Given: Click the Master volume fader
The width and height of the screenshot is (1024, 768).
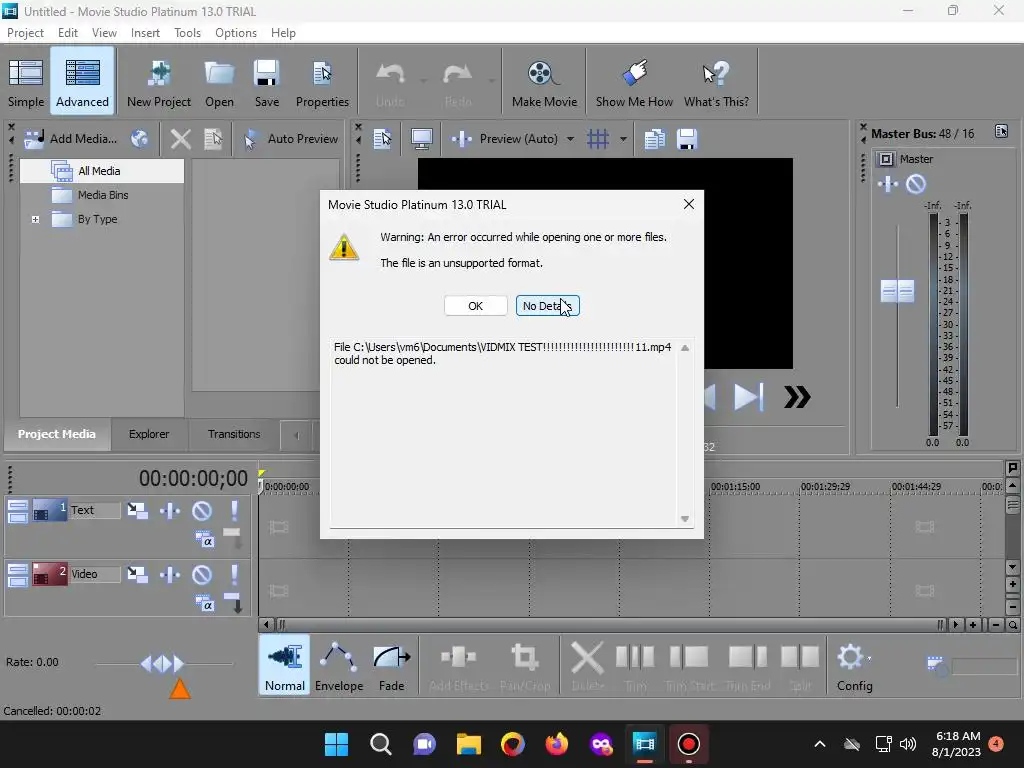Looking at the screenshot, I should pyautogui.click(x=897, y=291).
